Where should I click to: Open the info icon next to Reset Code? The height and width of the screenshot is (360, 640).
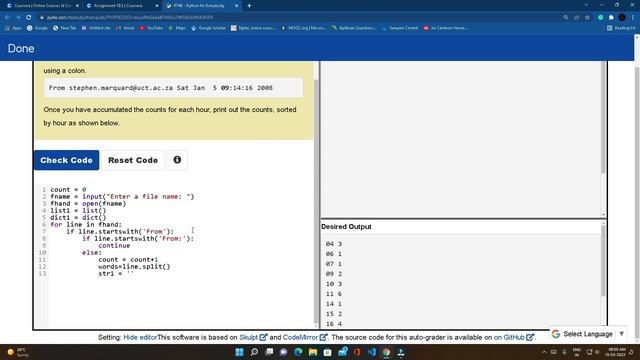[x=177, y=160]
